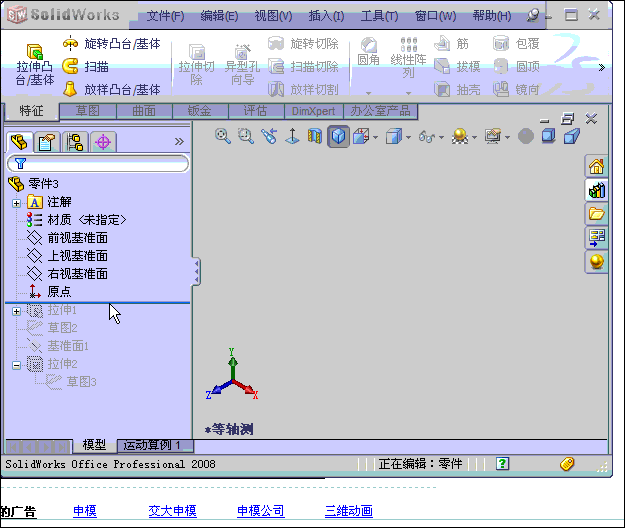Switch to the Motion Study (运动算例 1) tab
This screenshot has width=625, height=528.
coord(155,446)
